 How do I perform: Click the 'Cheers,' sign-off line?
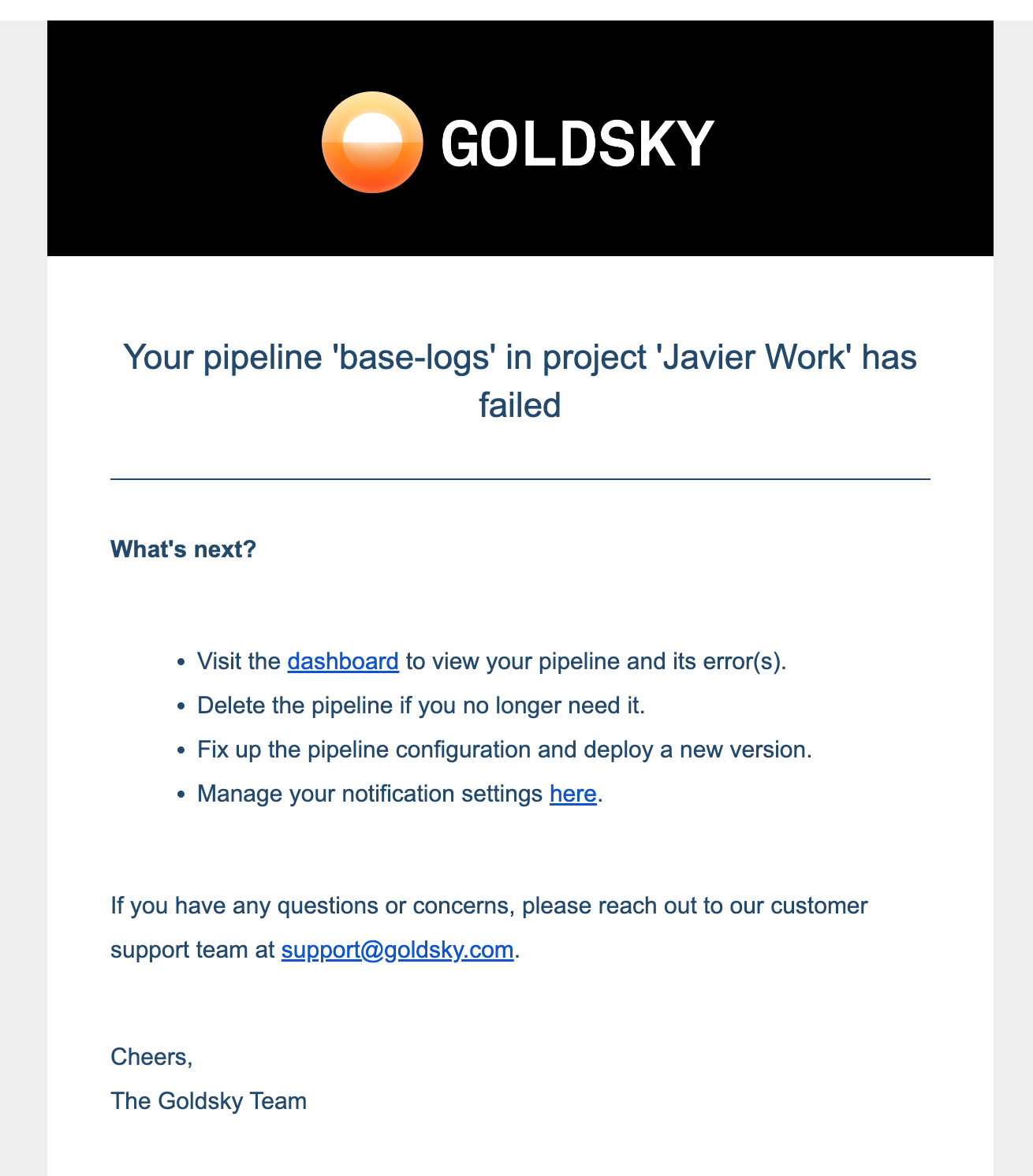151,1056
